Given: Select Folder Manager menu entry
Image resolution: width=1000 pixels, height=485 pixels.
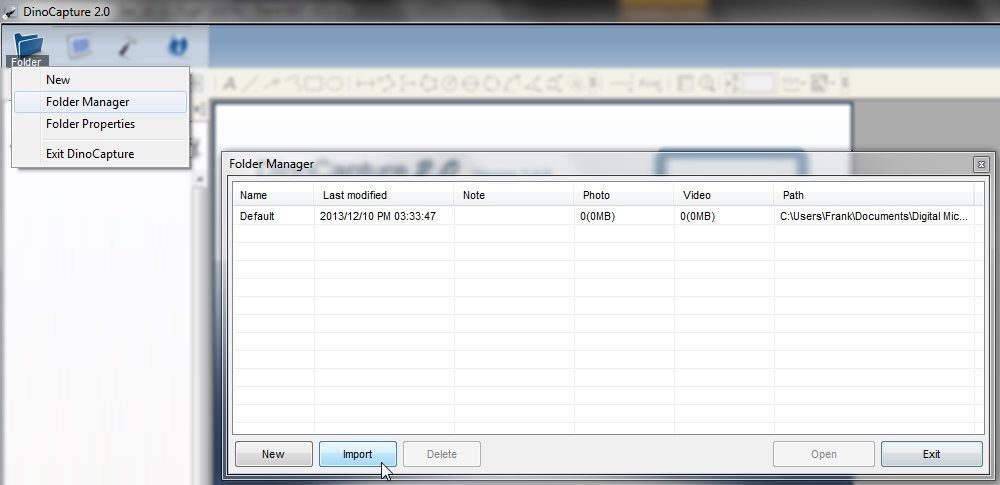Looking at the screenshot, I should 87,102.
